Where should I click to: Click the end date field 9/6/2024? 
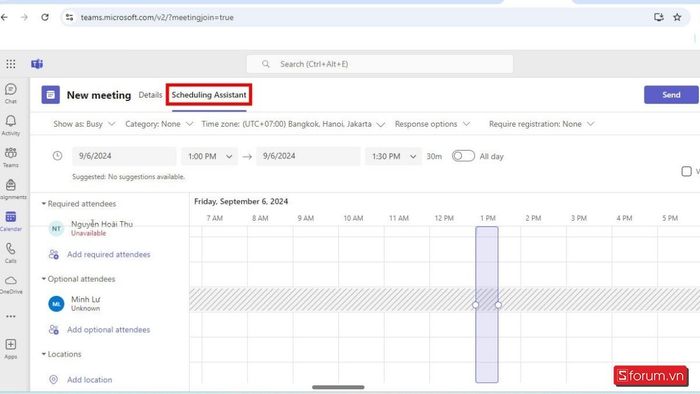coord(308,156)
